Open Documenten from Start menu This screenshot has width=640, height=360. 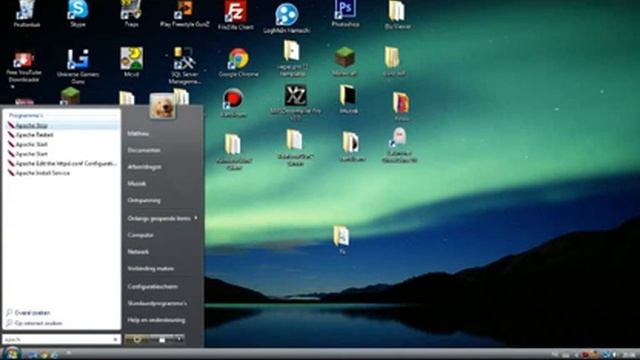tap(144, 150)
